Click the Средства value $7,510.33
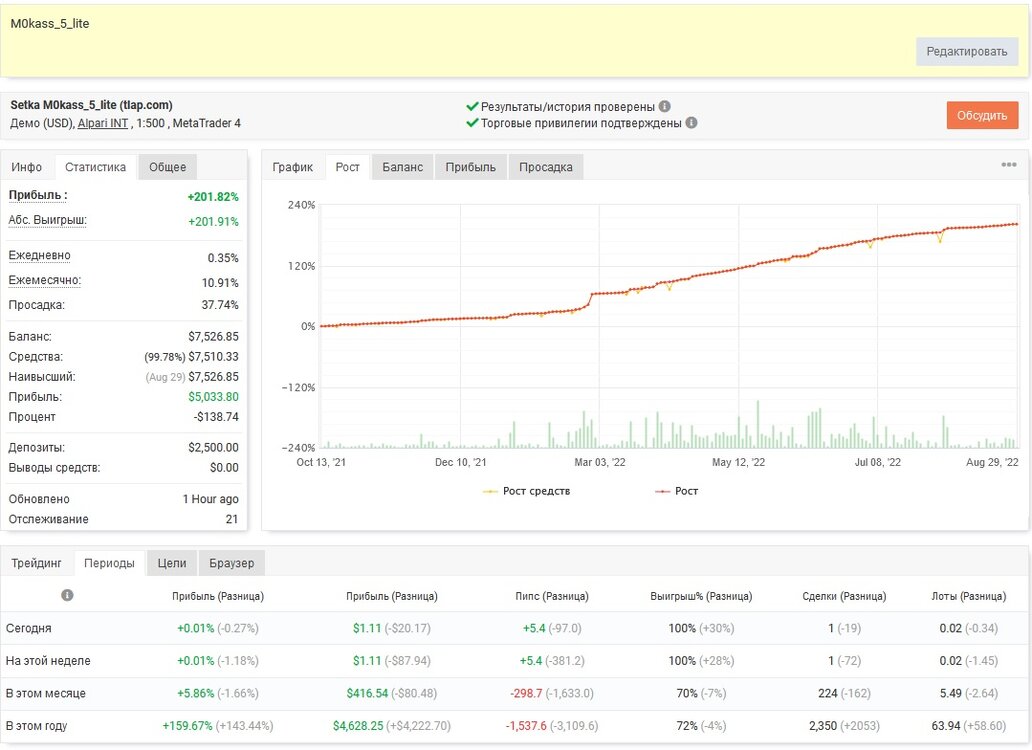Viewport: 1032px width, 750px height. [213, 357]
